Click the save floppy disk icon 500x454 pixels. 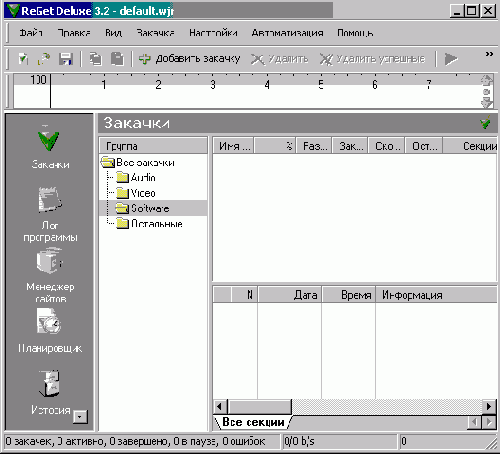tap(65, 59)
